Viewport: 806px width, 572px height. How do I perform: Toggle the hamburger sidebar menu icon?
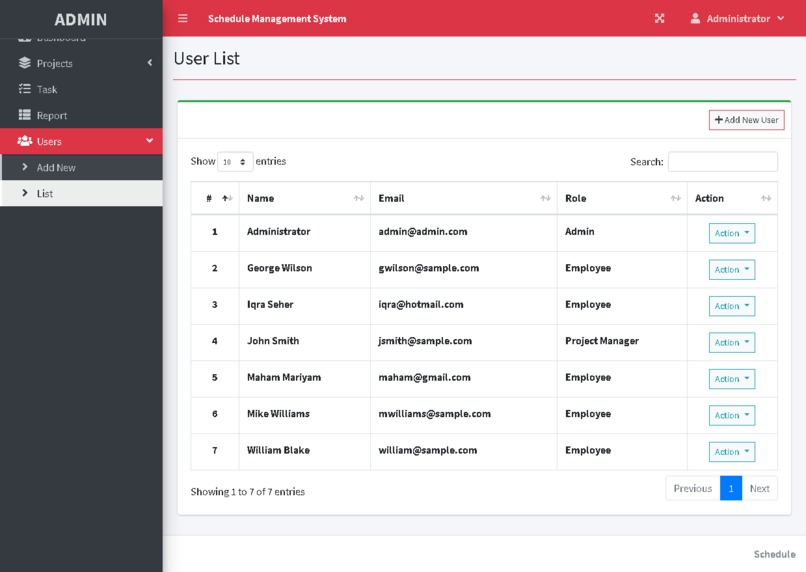(x=182, y=19)
